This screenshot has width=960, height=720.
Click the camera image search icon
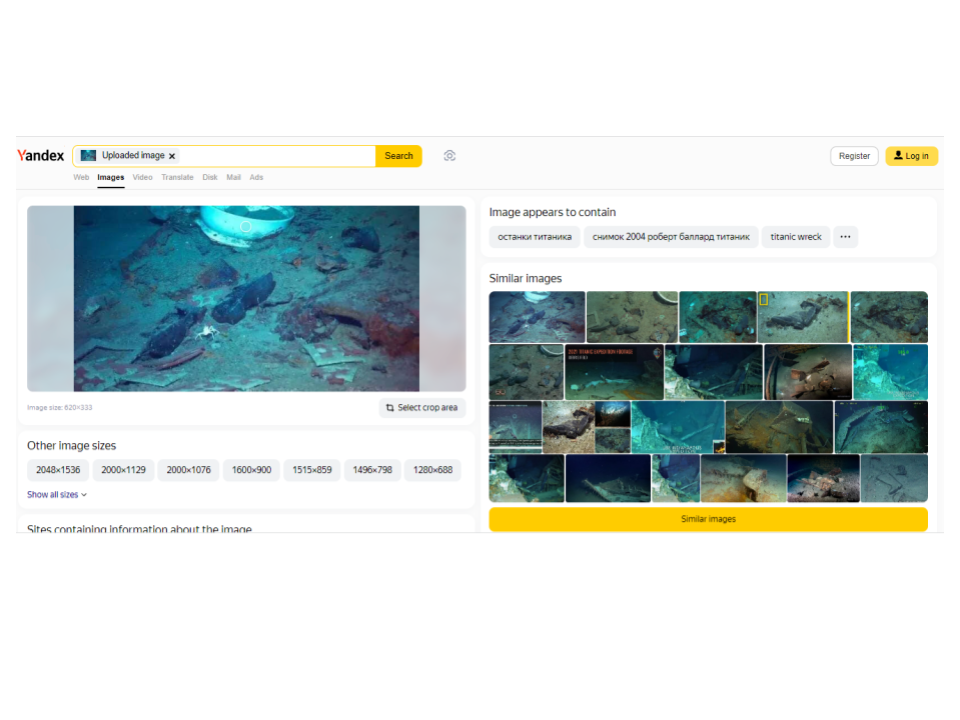[450, 156]
